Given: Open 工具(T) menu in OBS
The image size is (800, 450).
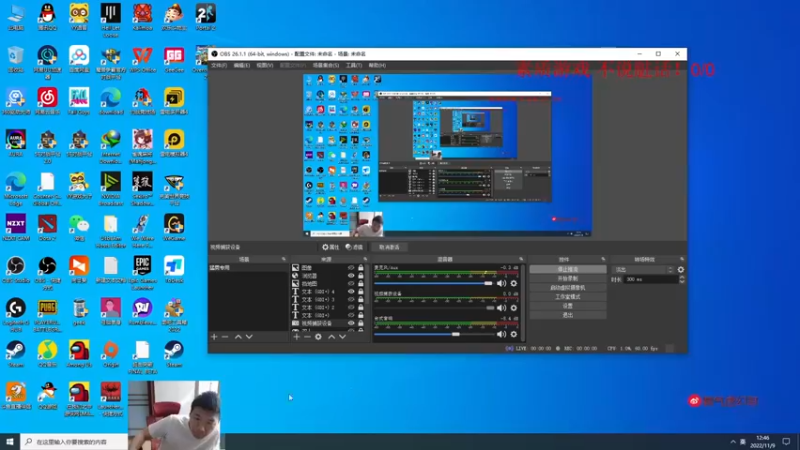Looking at the screenshot, I should click(x=354, y=65).
